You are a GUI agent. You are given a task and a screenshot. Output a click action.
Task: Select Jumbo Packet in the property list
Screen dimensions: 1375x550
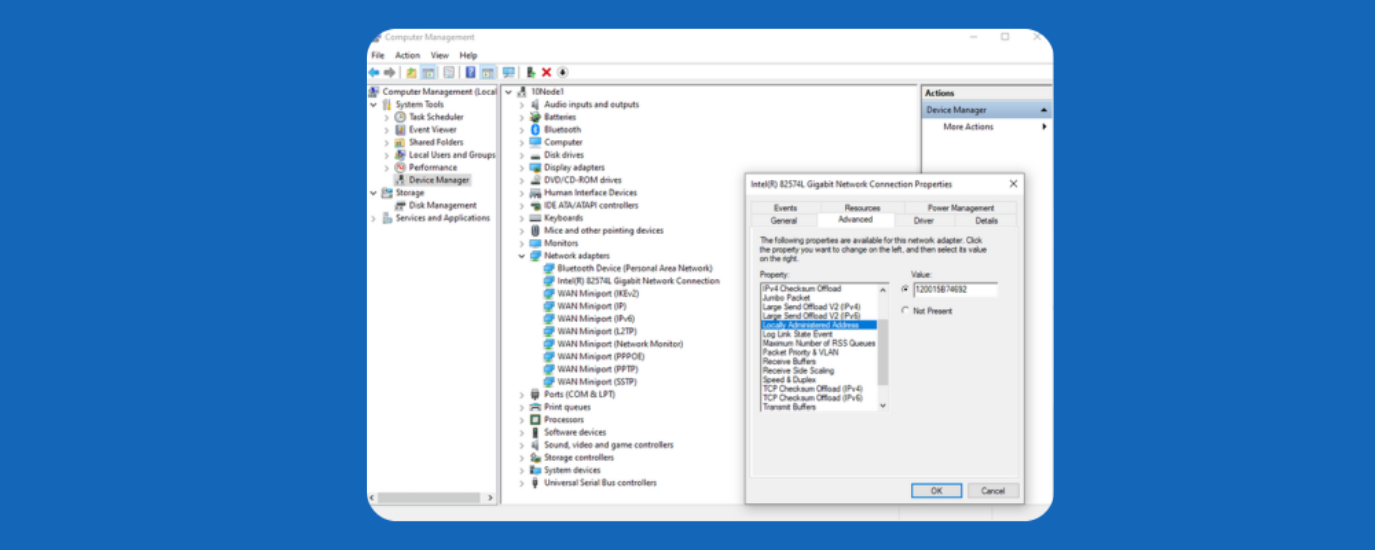point(787,298)
